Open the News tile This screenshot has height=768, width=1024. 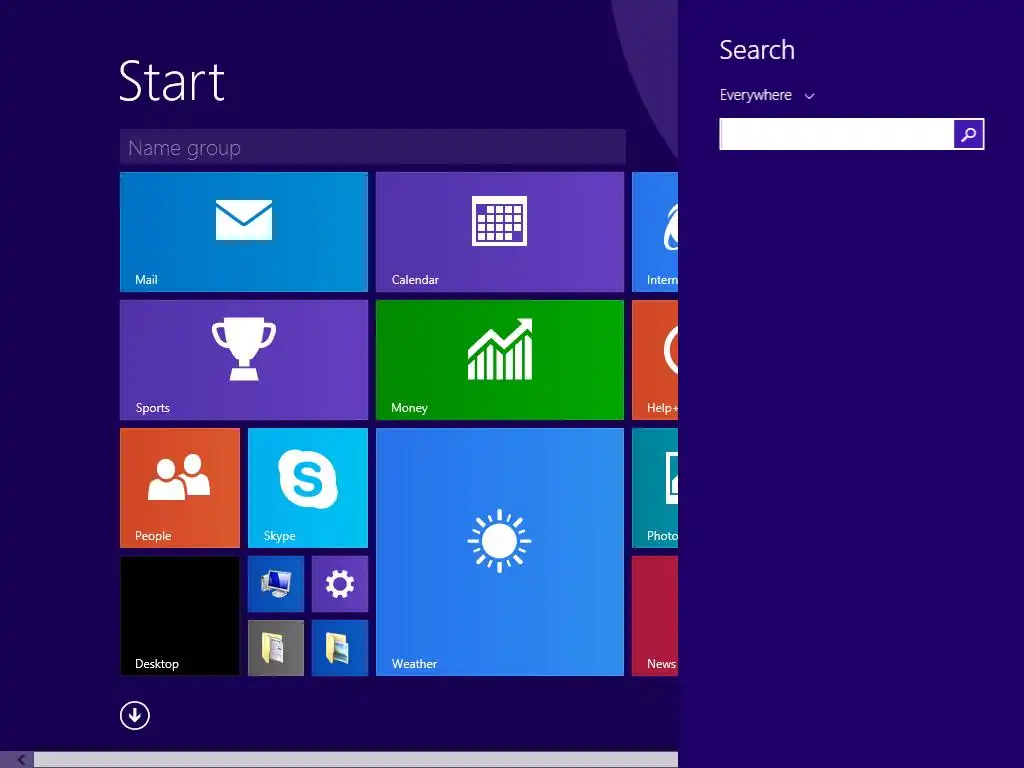coord(655,616)
